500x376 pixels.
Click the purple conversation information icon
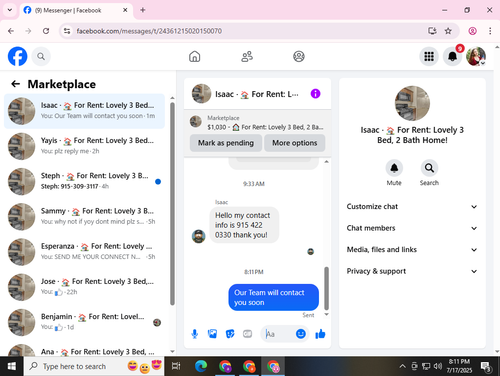(x=315, y=94)
